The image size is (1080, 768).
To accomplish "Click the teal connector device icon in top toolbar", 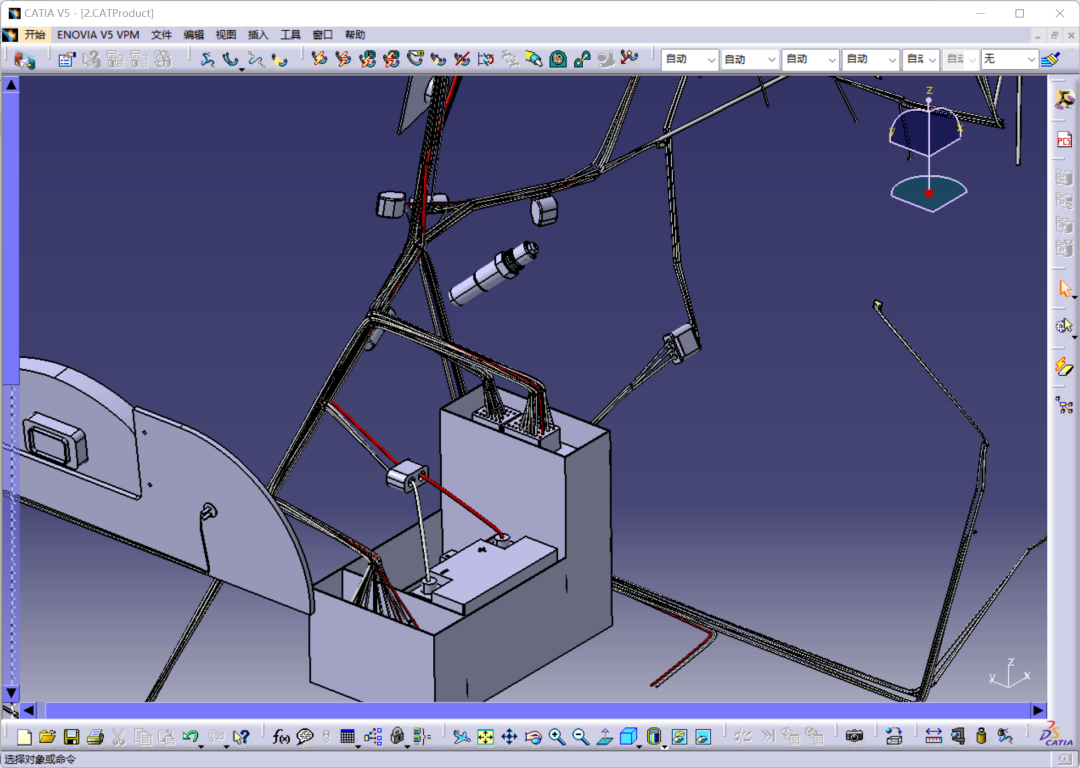I will click(558, 60).
